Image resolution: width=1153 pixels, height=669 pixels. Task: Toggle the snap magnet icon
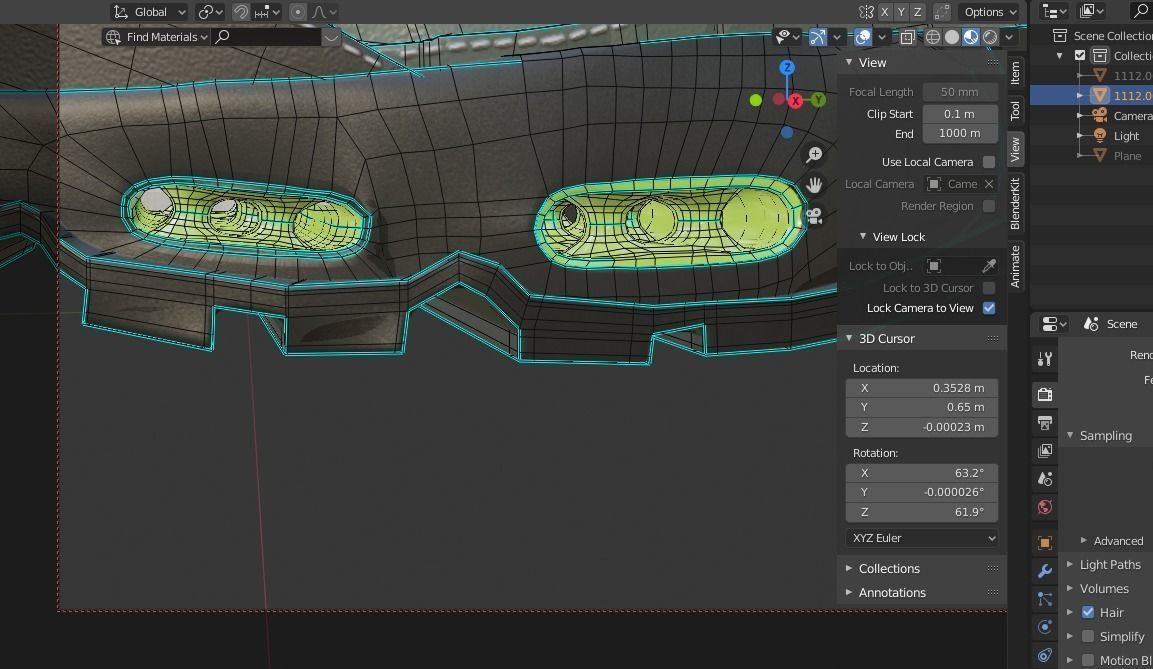240,12
